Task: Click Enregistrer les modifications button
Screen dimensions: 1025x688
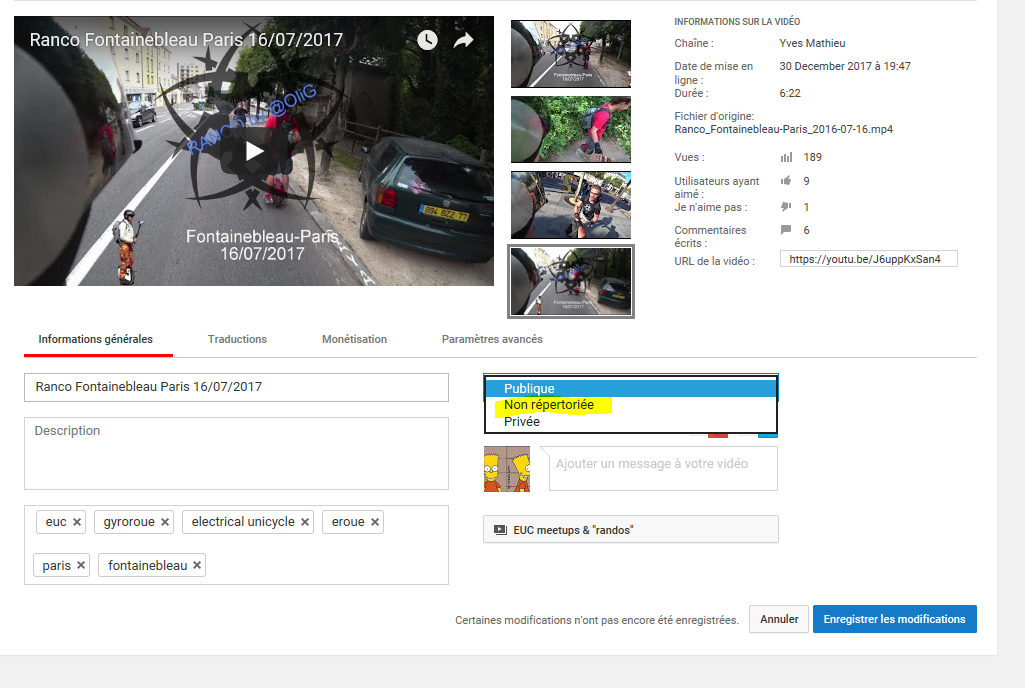Action: coord(894,619)
